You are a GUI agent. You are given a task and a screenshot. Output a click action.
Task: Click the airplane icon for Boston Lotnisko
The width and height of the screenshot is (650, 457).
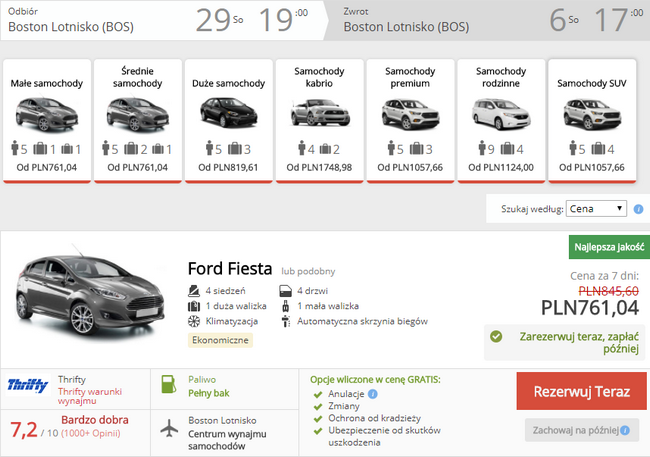[x=169, y=428]
